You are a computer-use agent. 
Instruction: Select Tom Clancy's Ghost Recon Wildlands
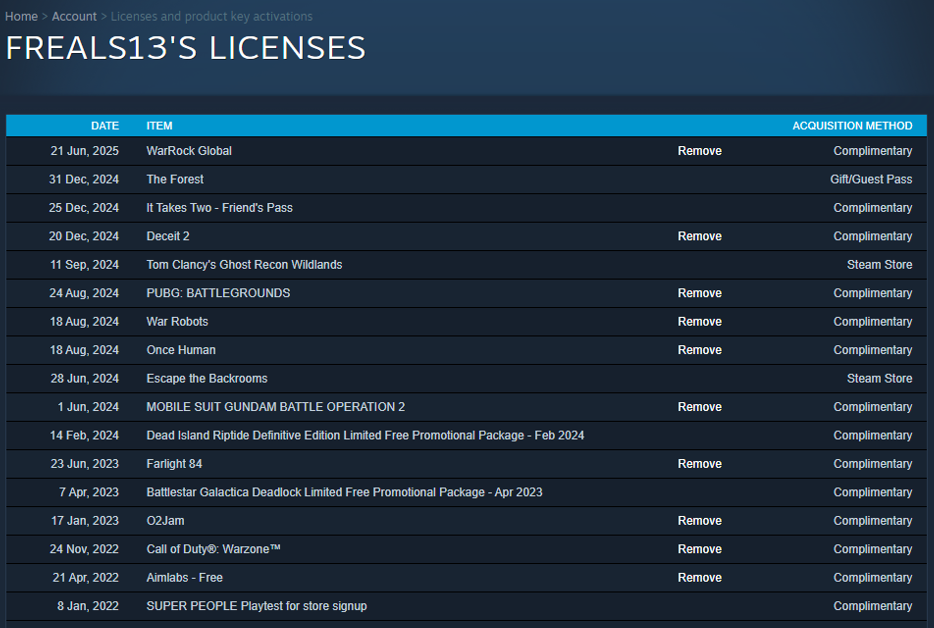point(244,265)
